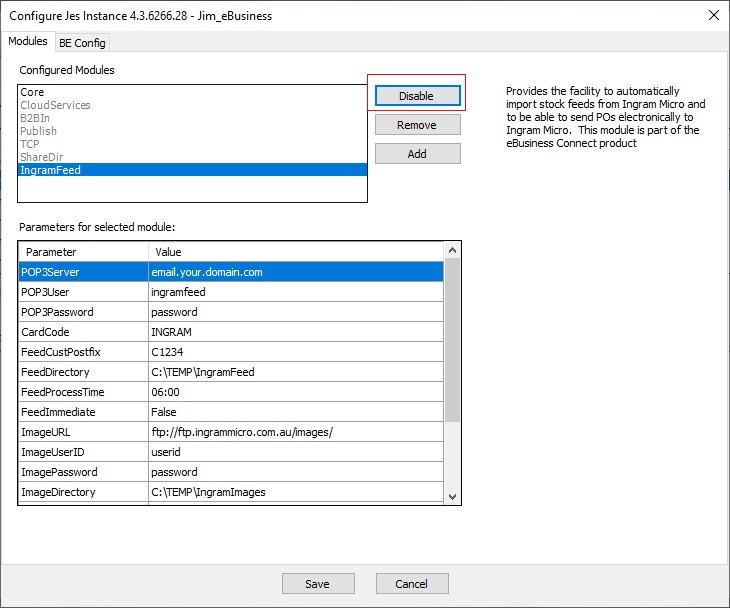This screenshot has height=608, width=730.
Task: Click the Remove module button
Action: tap(417, 125)
